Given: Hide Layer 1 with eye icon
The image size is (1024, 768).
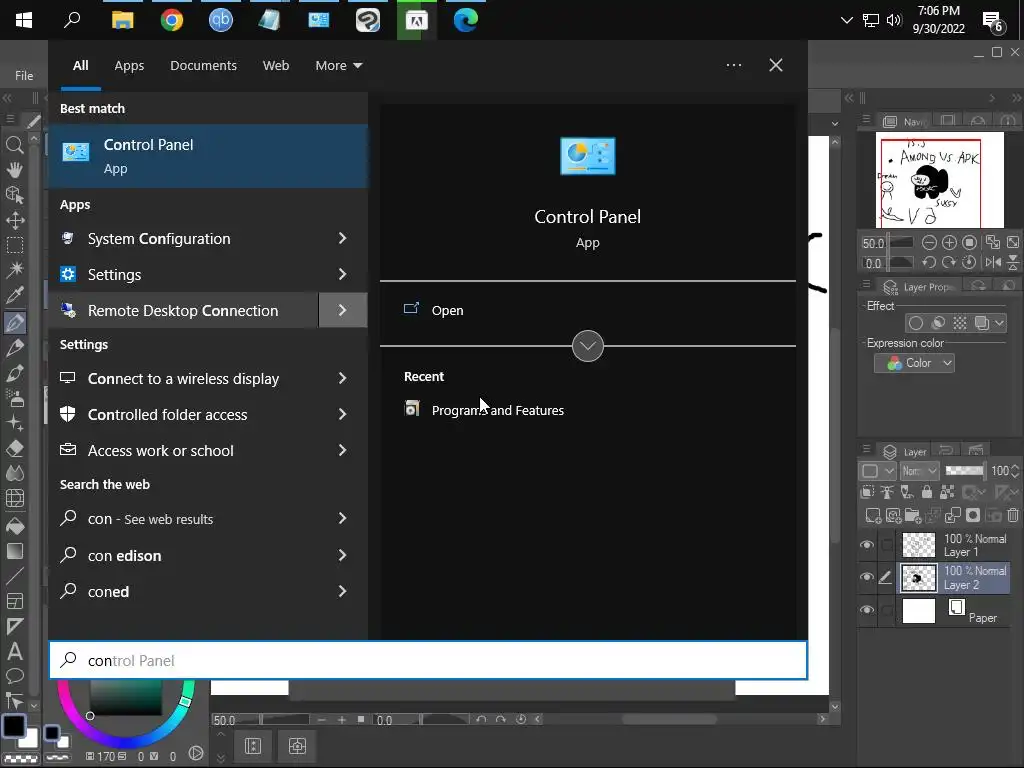Looking at the screenshot, I should click(x=867, y=545).
